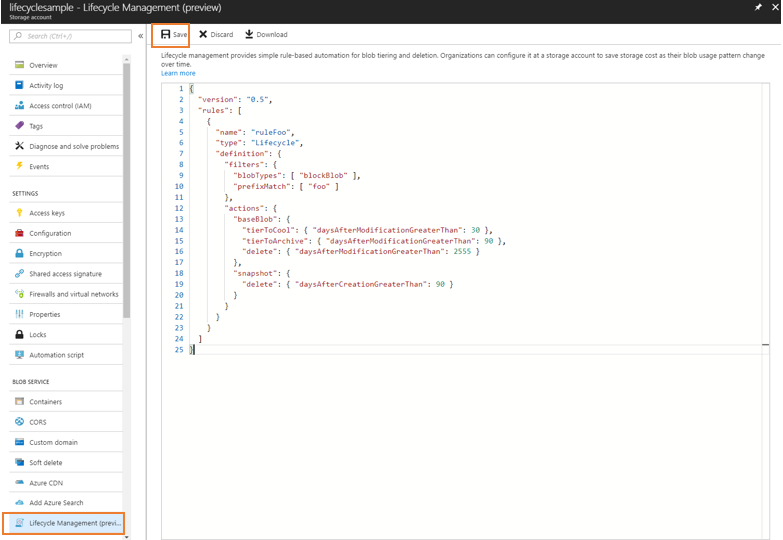Screen dimensions: 783x540
Task: Pin the blade with the pin icon
Action: point(758,7)
